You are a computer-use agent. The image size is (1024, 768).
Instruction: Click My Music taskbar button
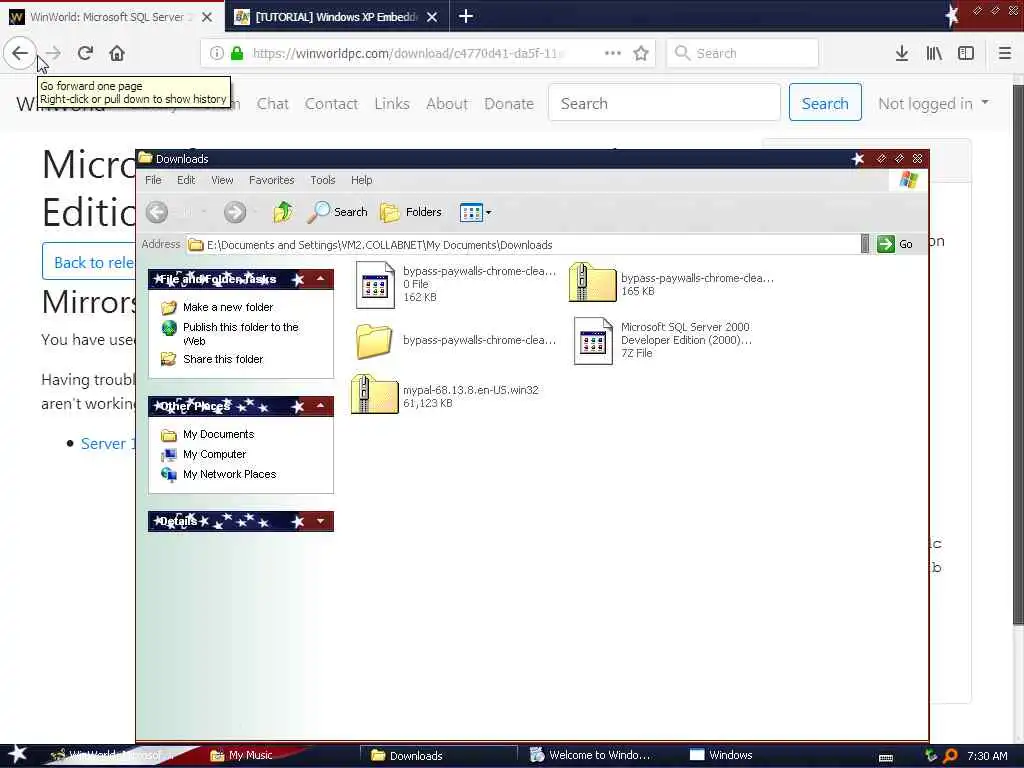tap(250, 756)
